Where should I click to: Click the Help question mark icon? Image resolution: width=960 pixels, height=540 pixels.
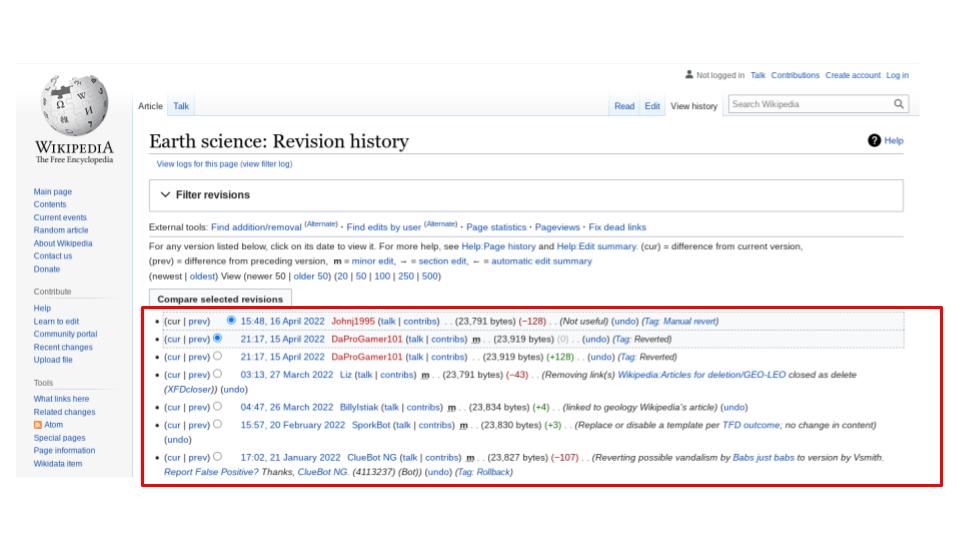coord(874,141)
